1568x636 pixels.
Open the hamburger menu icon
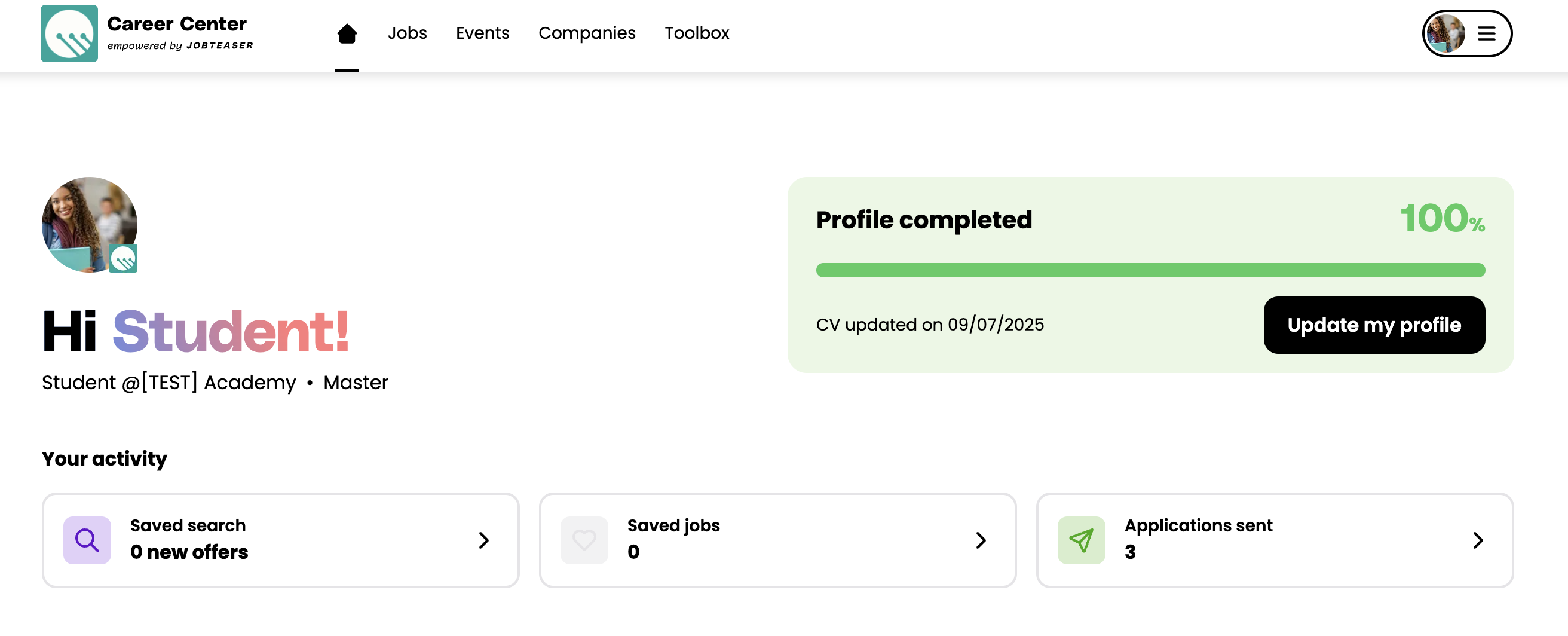[1487, 33]
